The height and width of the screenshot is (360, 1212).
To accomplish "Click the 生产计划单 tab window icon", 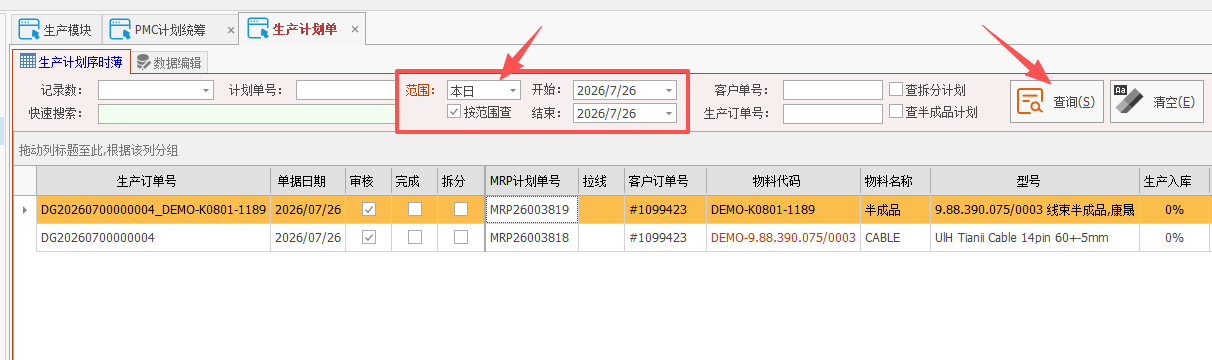I will point(258,29).
